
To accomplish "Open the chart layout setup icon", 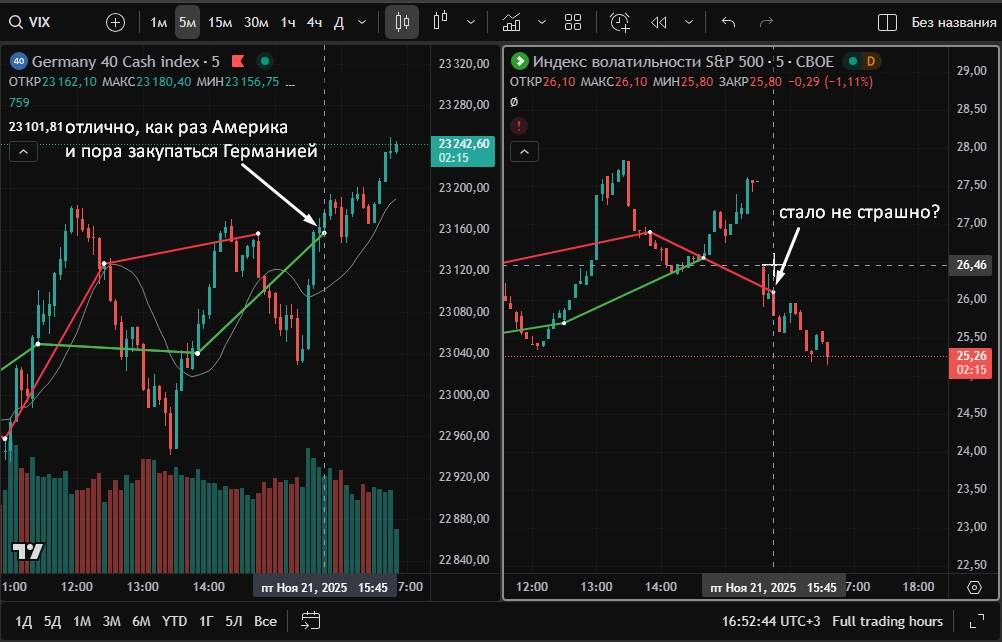I will pos(886,22).
